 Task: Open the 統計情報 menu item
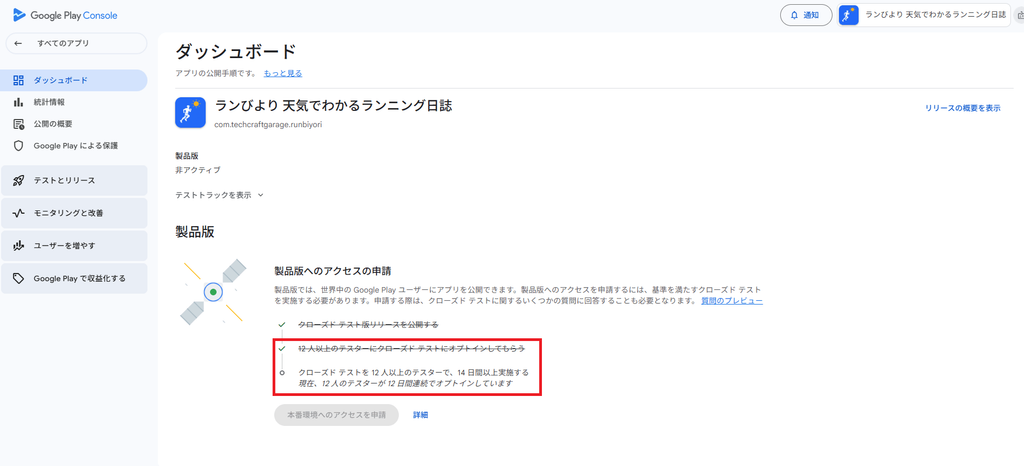74,102
